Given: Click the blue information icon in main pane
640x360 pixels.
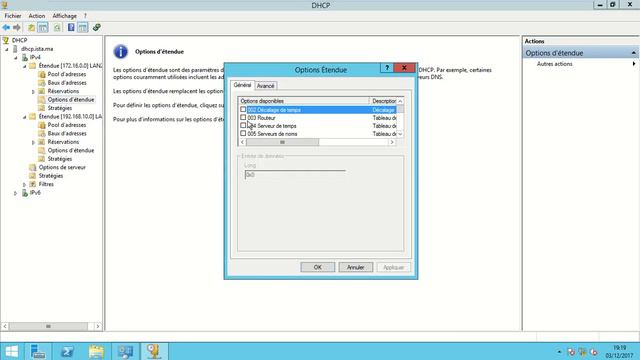Looking at the screenshot, I should coord(120,52).
